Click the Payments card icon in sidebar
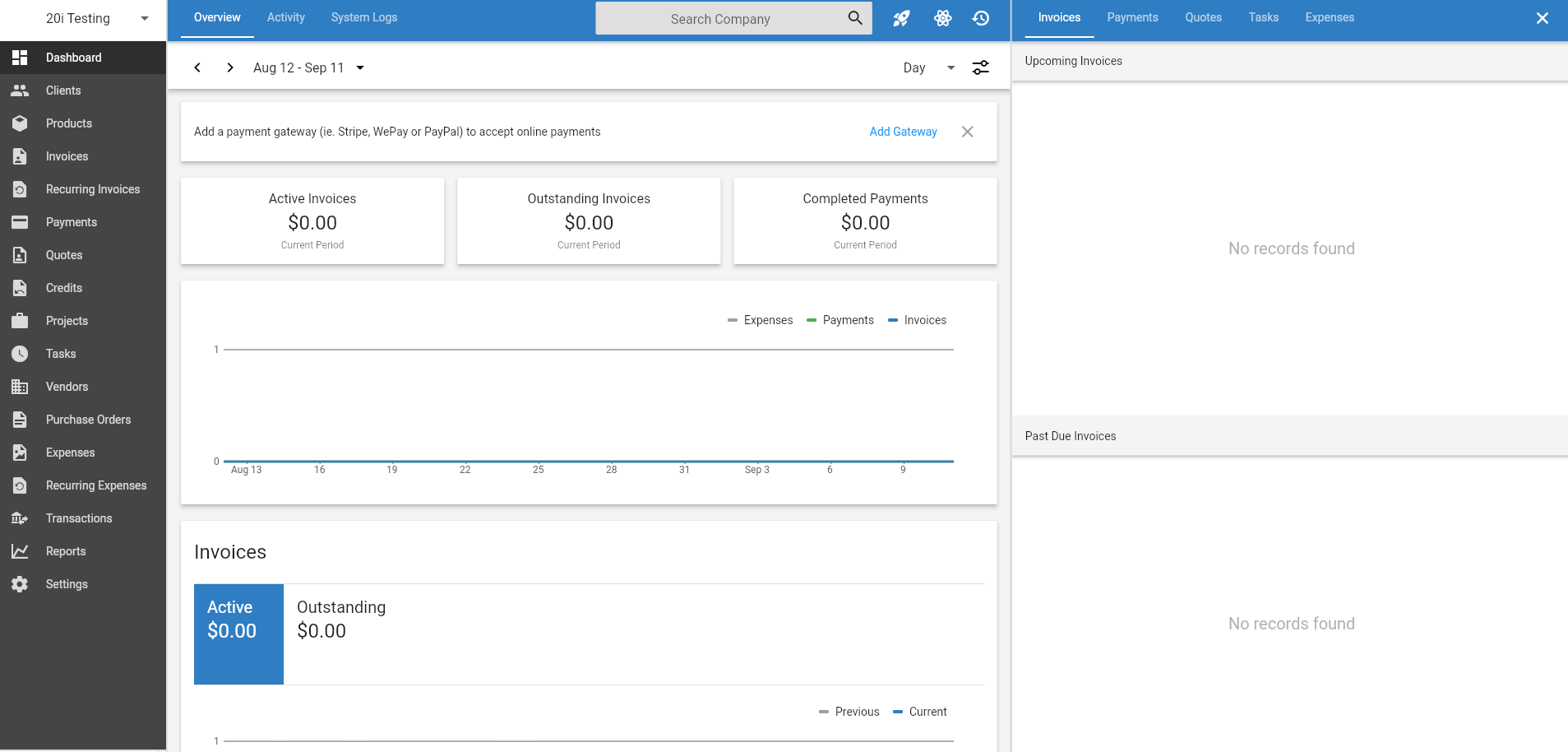The width and height of the screenshot is (1568, 752). (x=20, y=222)
